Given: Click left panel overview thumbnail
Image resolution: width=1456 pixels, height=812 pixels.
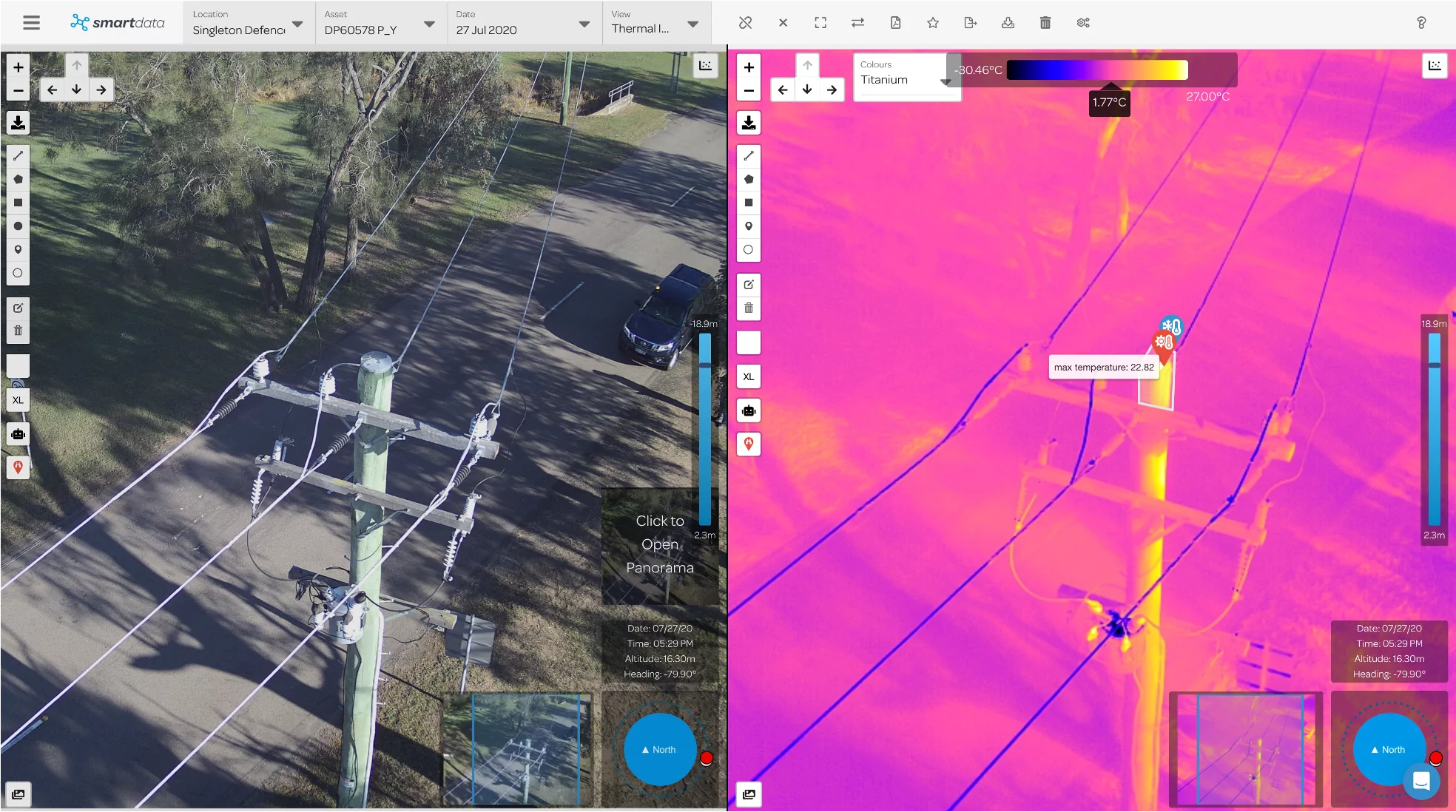Looking at the screenshot, I should tap(517, 748).
